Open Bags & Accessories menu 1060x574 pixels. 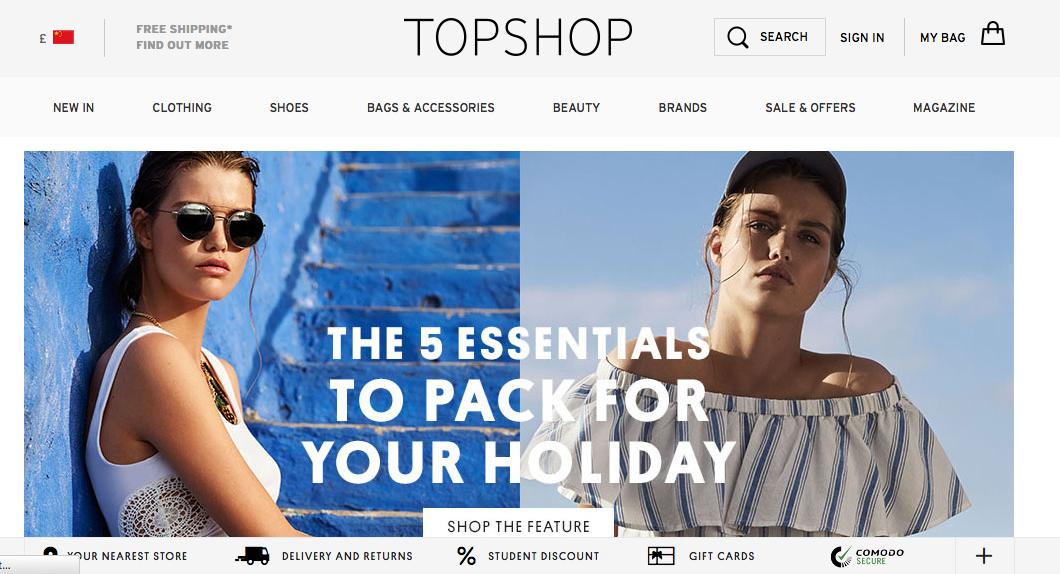coord(431,107)
